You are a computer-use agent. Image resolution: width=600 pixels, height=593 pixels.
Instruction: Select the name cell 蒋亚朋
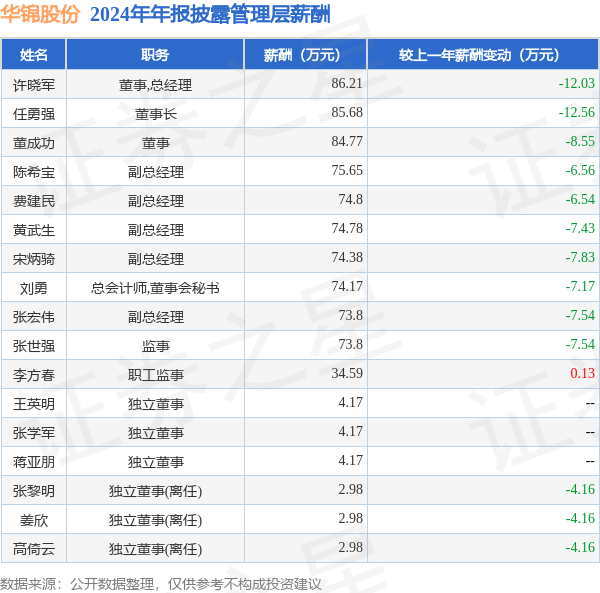(34, 462)
